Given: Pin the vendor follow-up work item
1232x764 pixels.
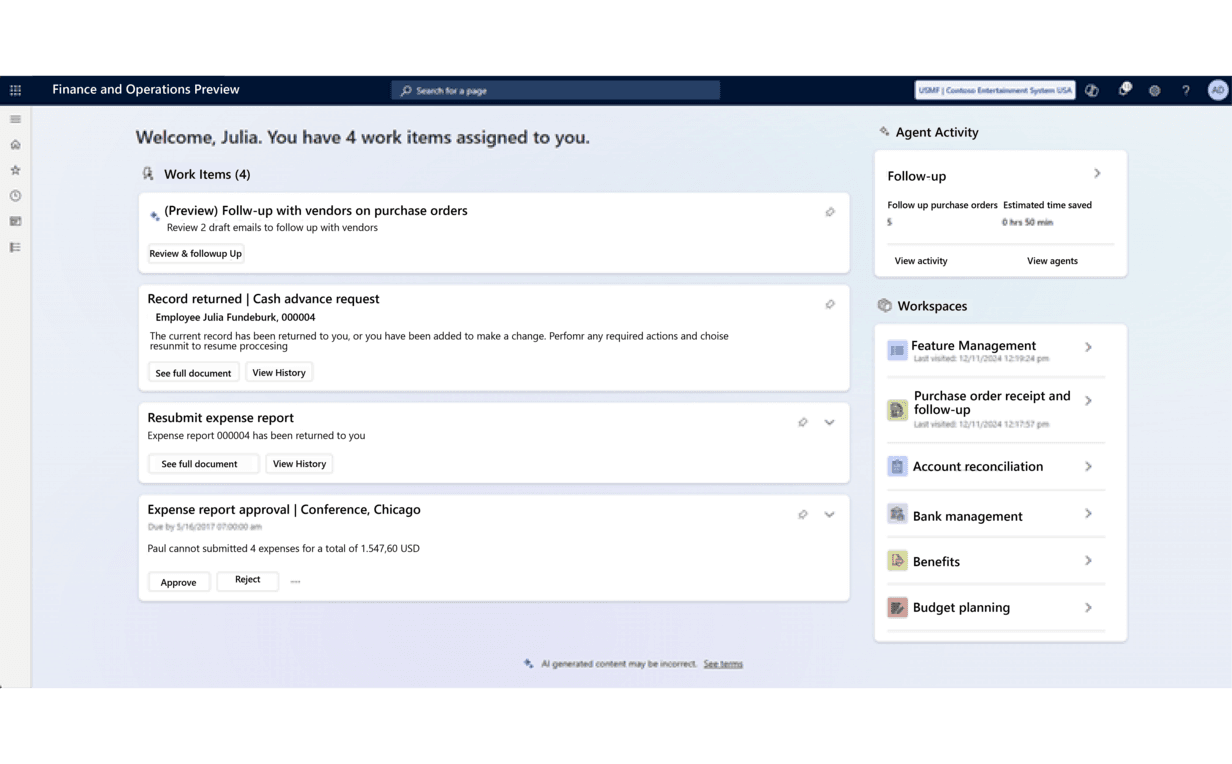Looking at the screenshot, I should (830, 212).
